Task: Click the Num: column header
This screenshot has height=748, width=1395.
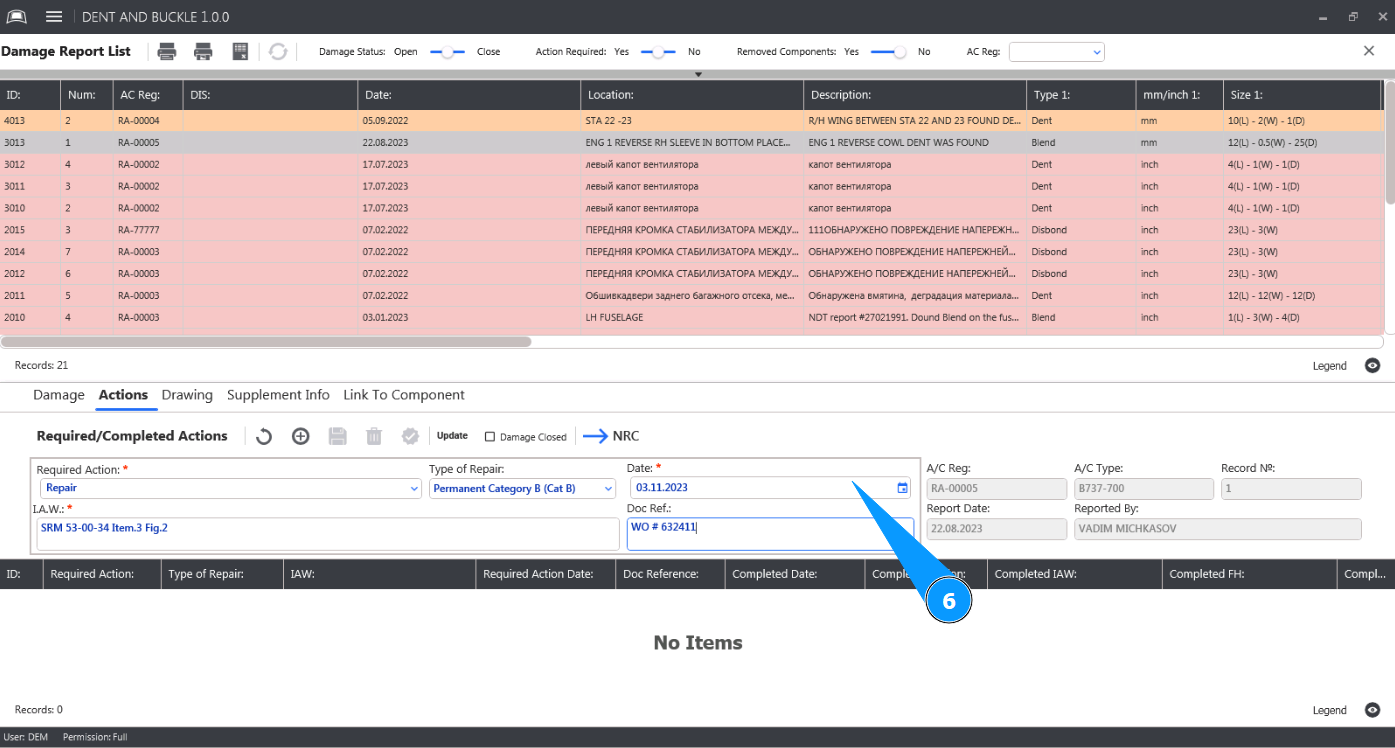Action: coord(87,95)
